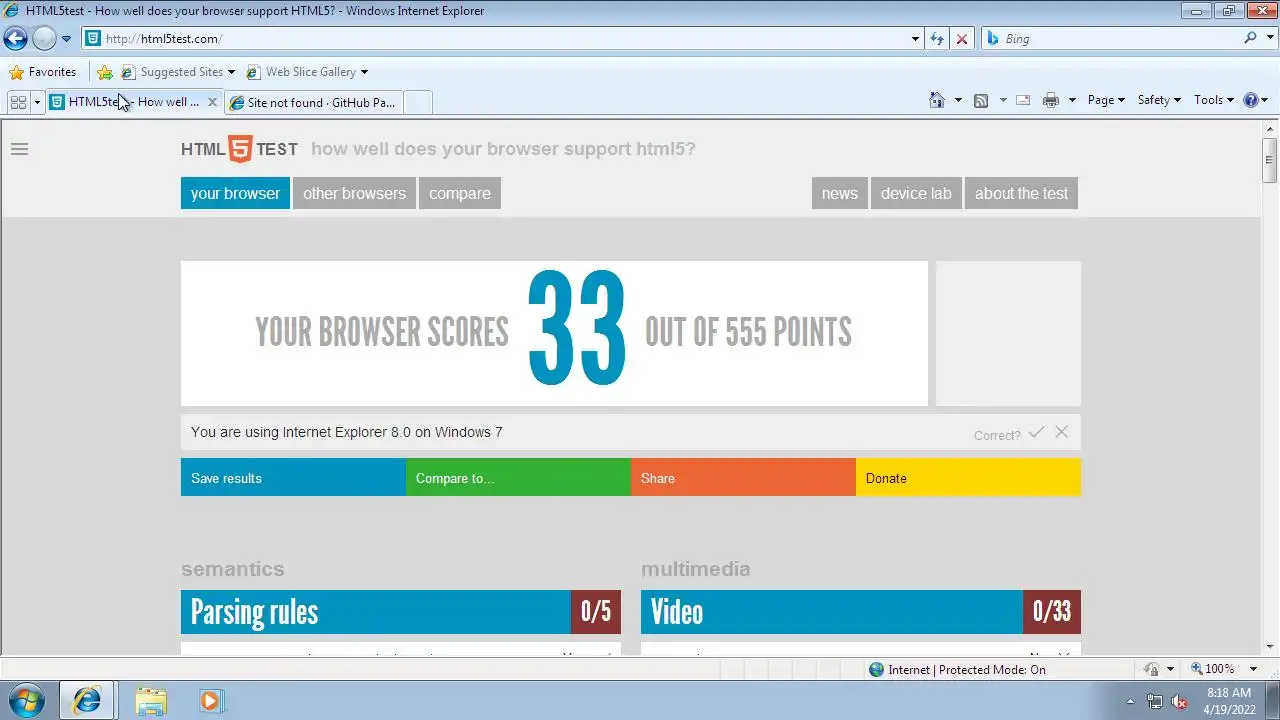Open Windows Media Player taskbar icon
Viewport: 1280px width, 720px height.
tap(210, 700)
